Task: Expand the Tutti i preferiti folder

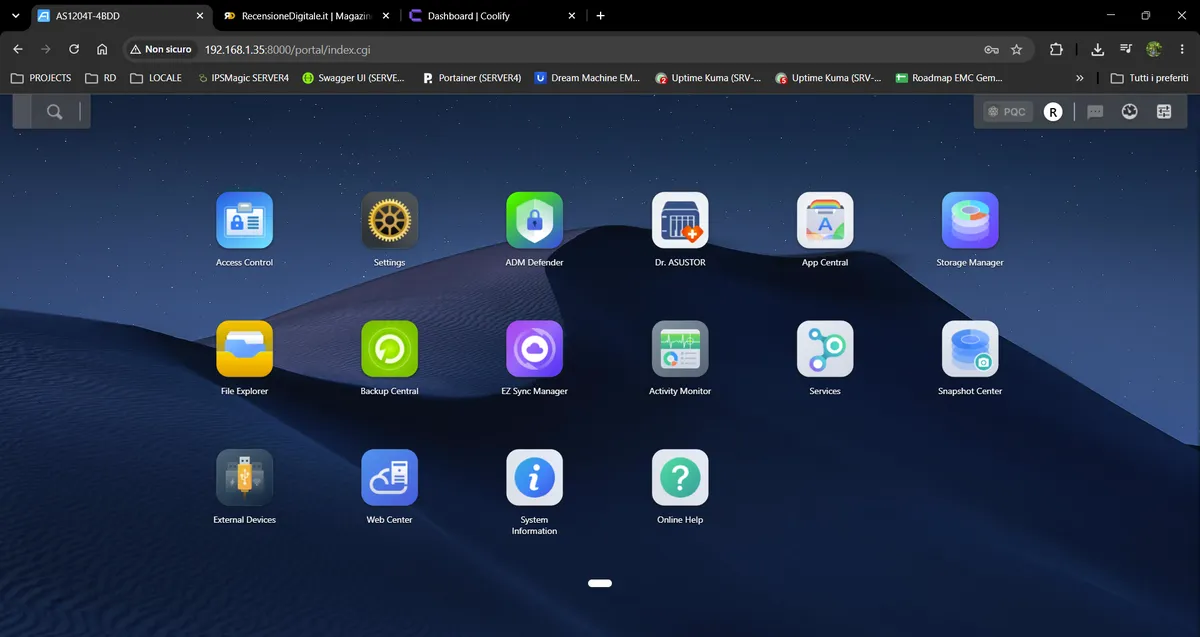Action: pyautogui.click(x=1149, y=78)
